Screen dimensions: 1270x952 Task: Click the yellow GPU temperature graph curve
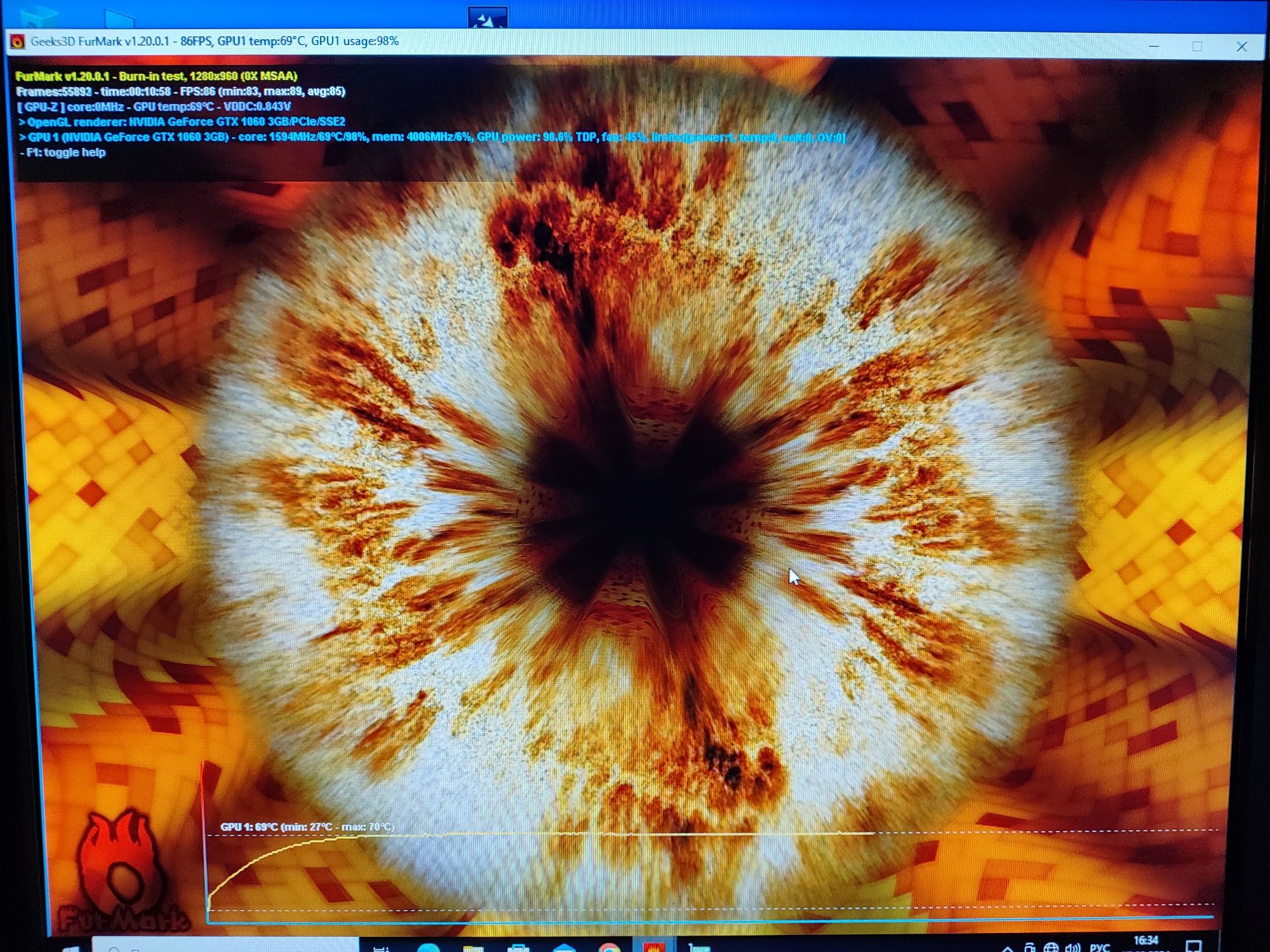pyautogui.click(x=540, y=835)
